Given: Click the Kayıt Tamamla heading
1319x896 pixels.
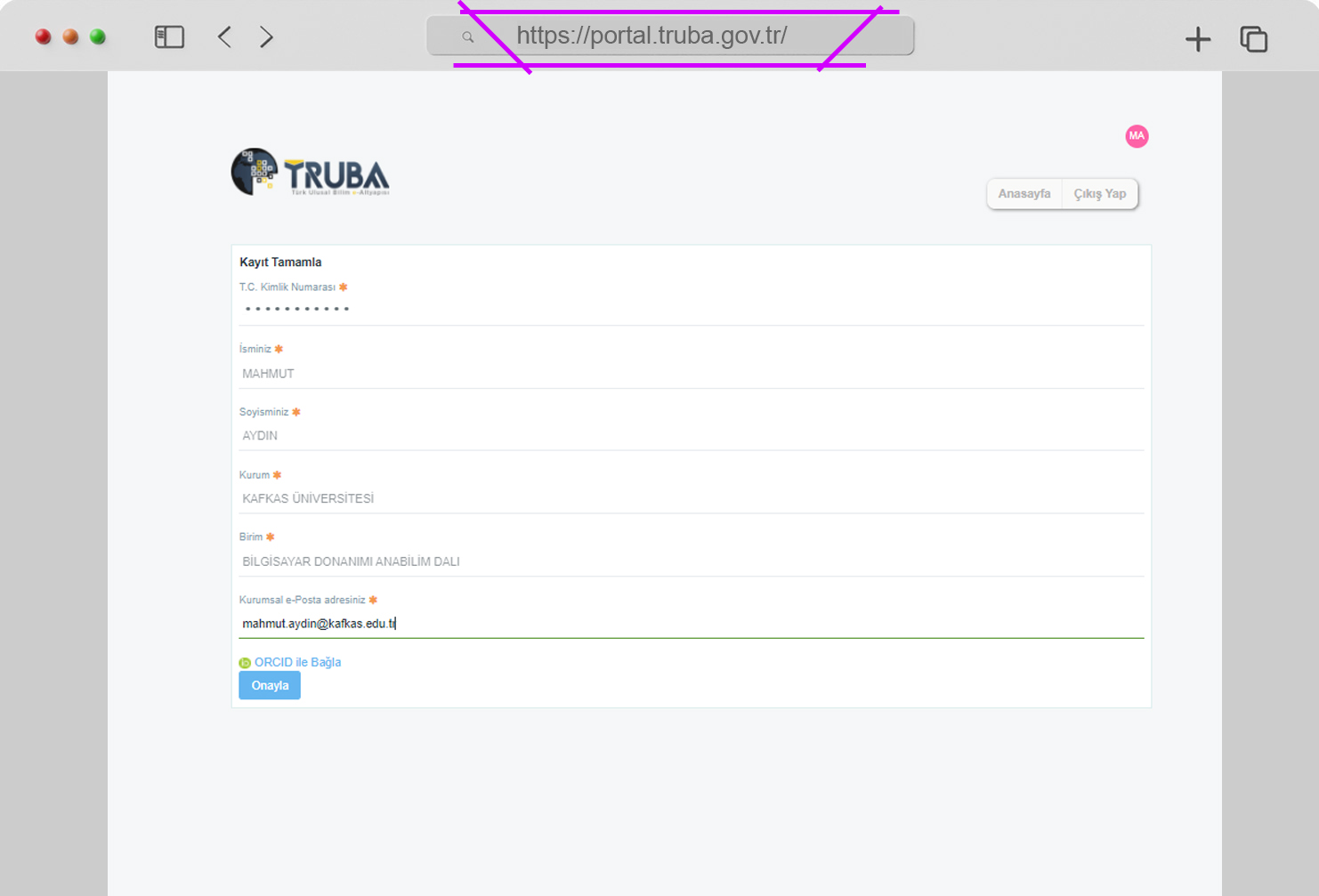Looking at the screenshot, I should [280, 262].
